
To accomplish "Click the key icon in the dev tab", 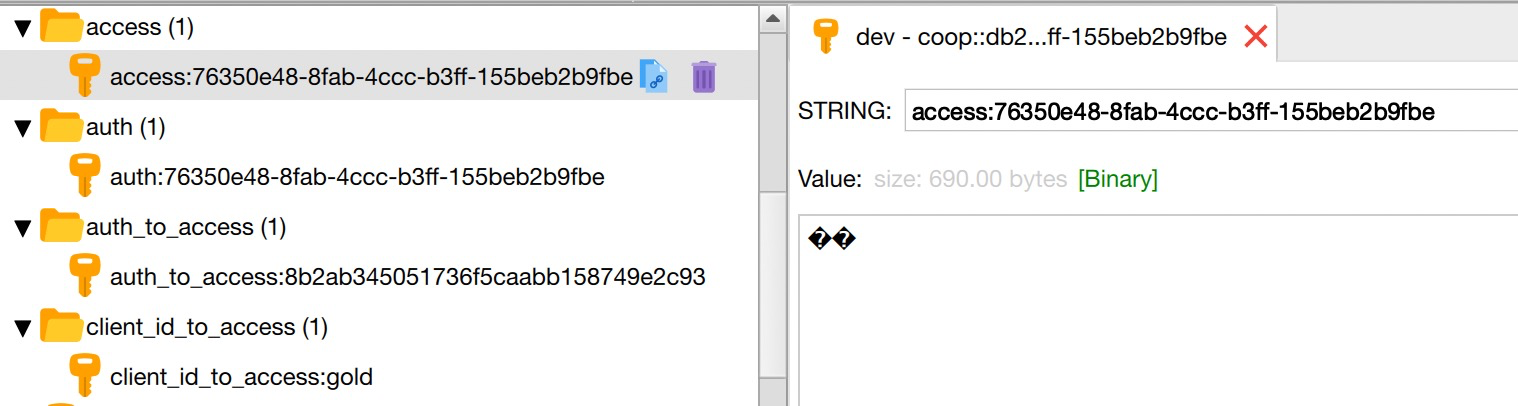I will click(825, 38).
